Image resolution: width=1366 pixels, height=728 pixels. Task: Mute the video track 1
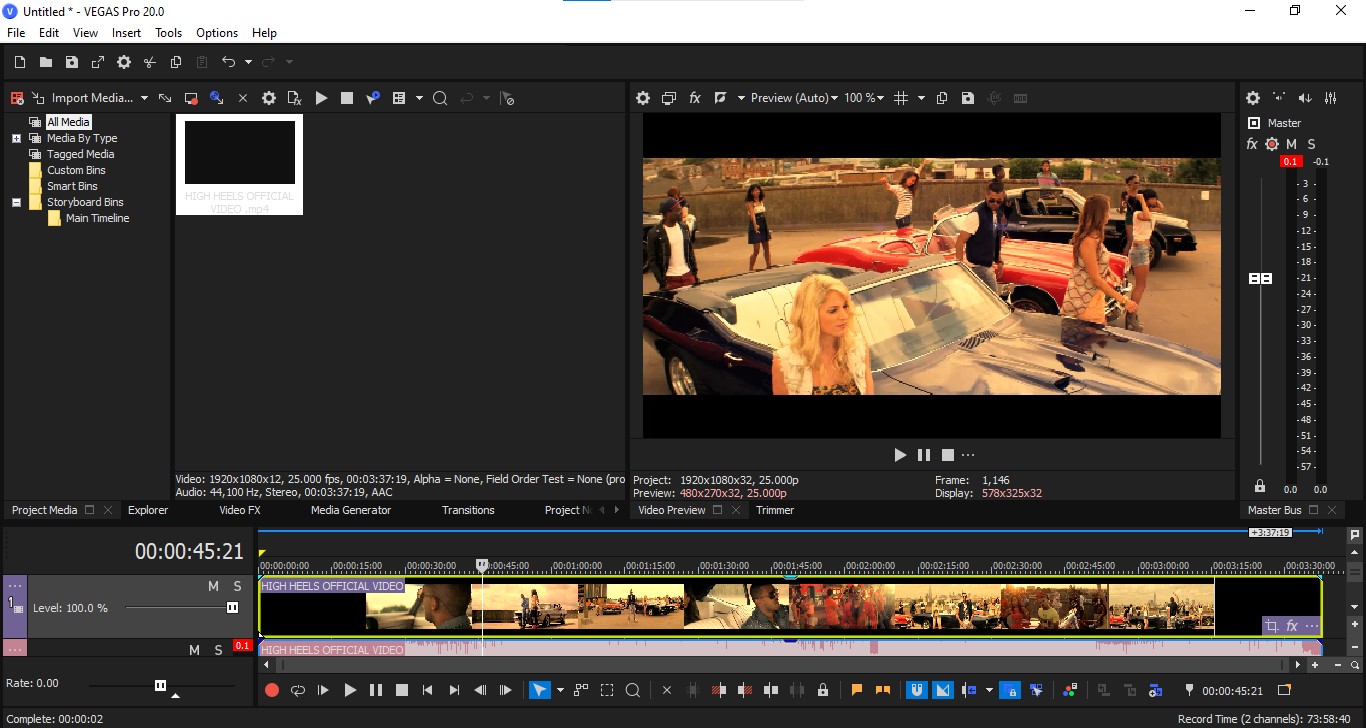tap(213, 586)
